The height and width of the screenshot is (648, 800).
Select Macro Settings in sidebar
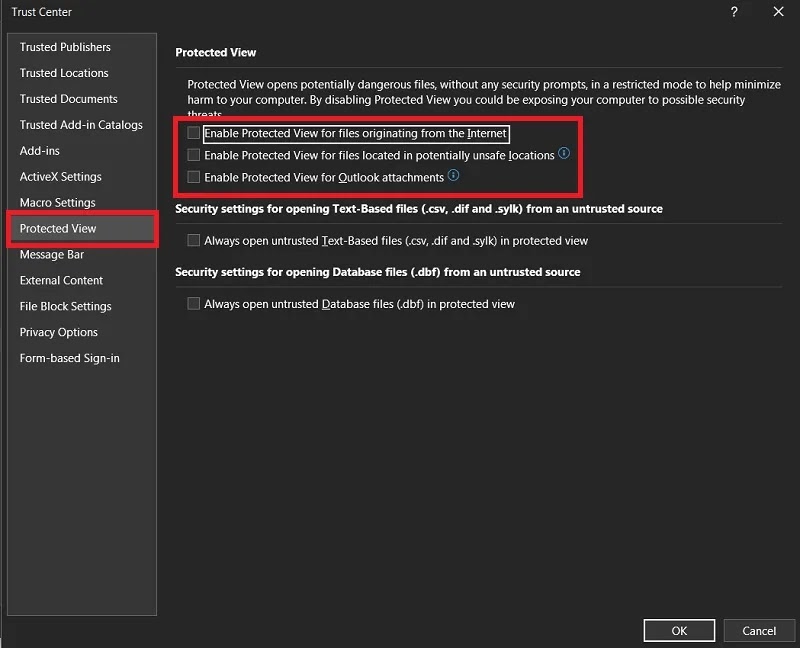coord(82,203)
